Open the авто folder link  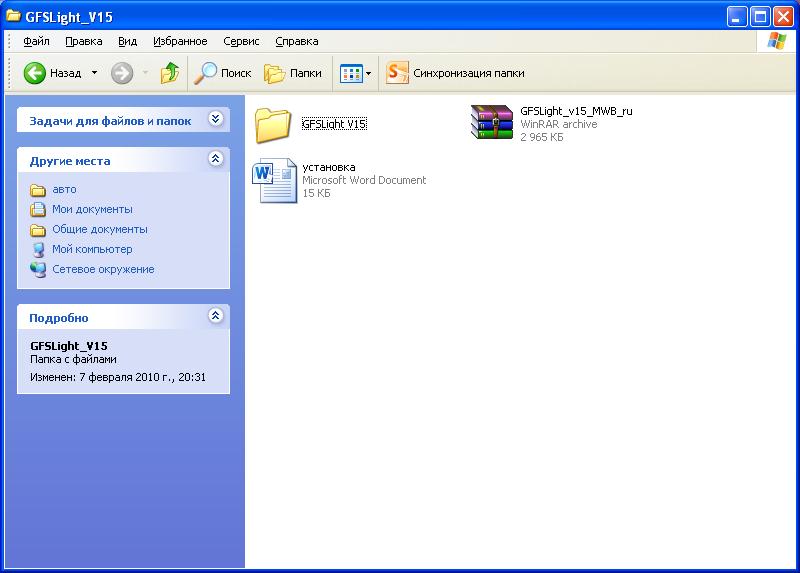pyautogui.click(x=64, y=189)
